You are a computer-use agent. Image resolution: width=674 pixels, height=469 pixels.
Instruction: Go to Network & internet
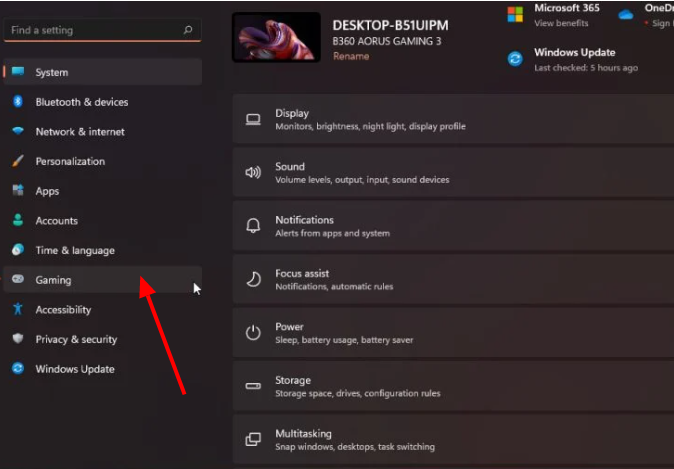click(103, 132)
